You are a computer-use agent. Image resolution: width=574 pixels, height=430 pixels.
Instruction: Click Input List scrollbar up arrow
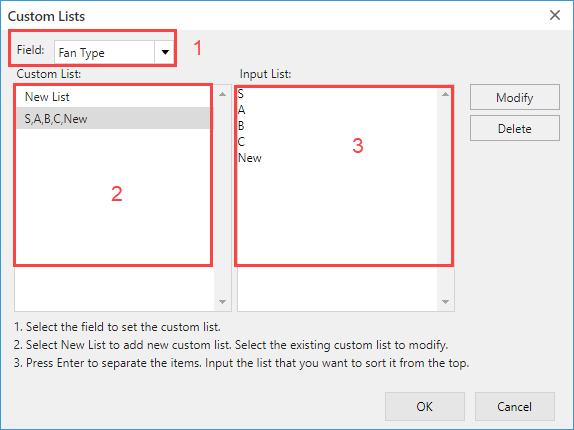(x=445, y=94)
